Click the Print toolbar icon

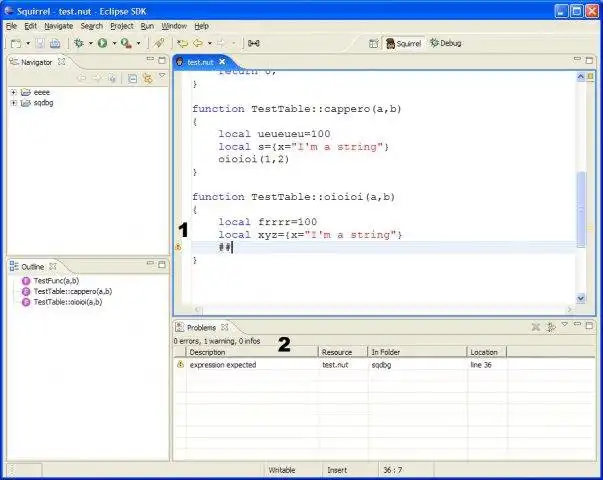pos(55,43)
